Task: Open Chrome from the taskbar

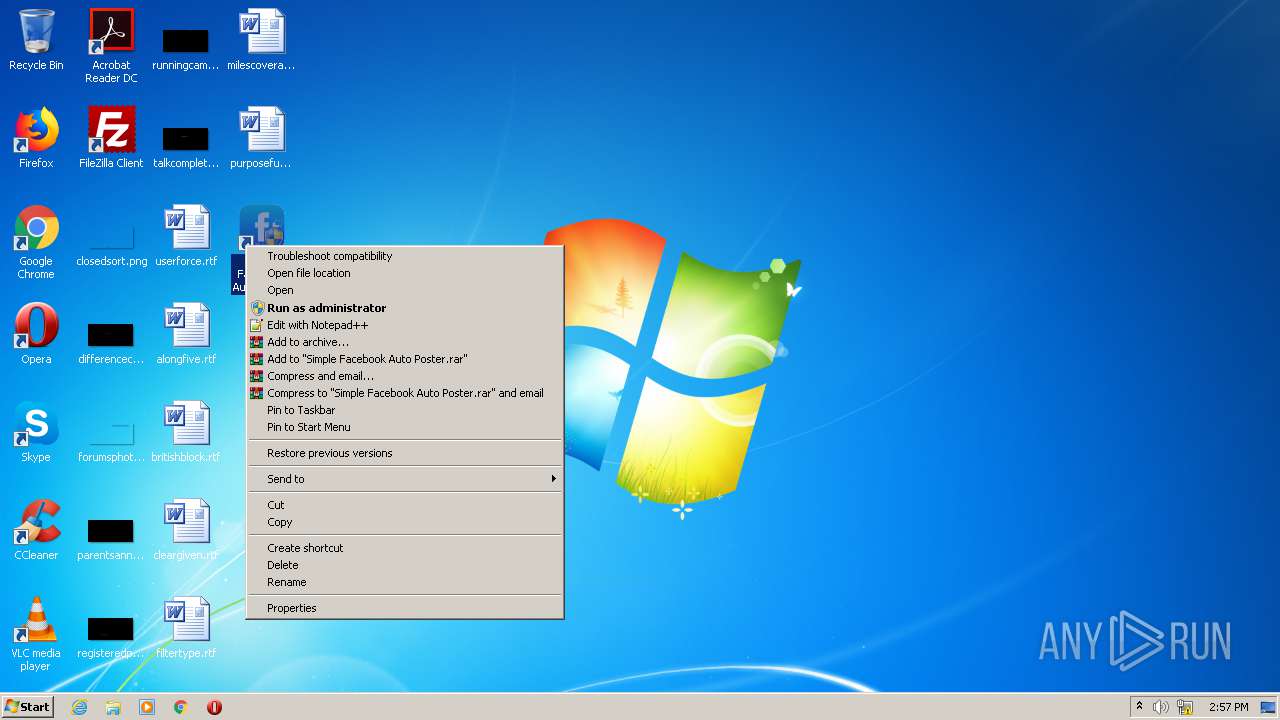Action: 181,707
